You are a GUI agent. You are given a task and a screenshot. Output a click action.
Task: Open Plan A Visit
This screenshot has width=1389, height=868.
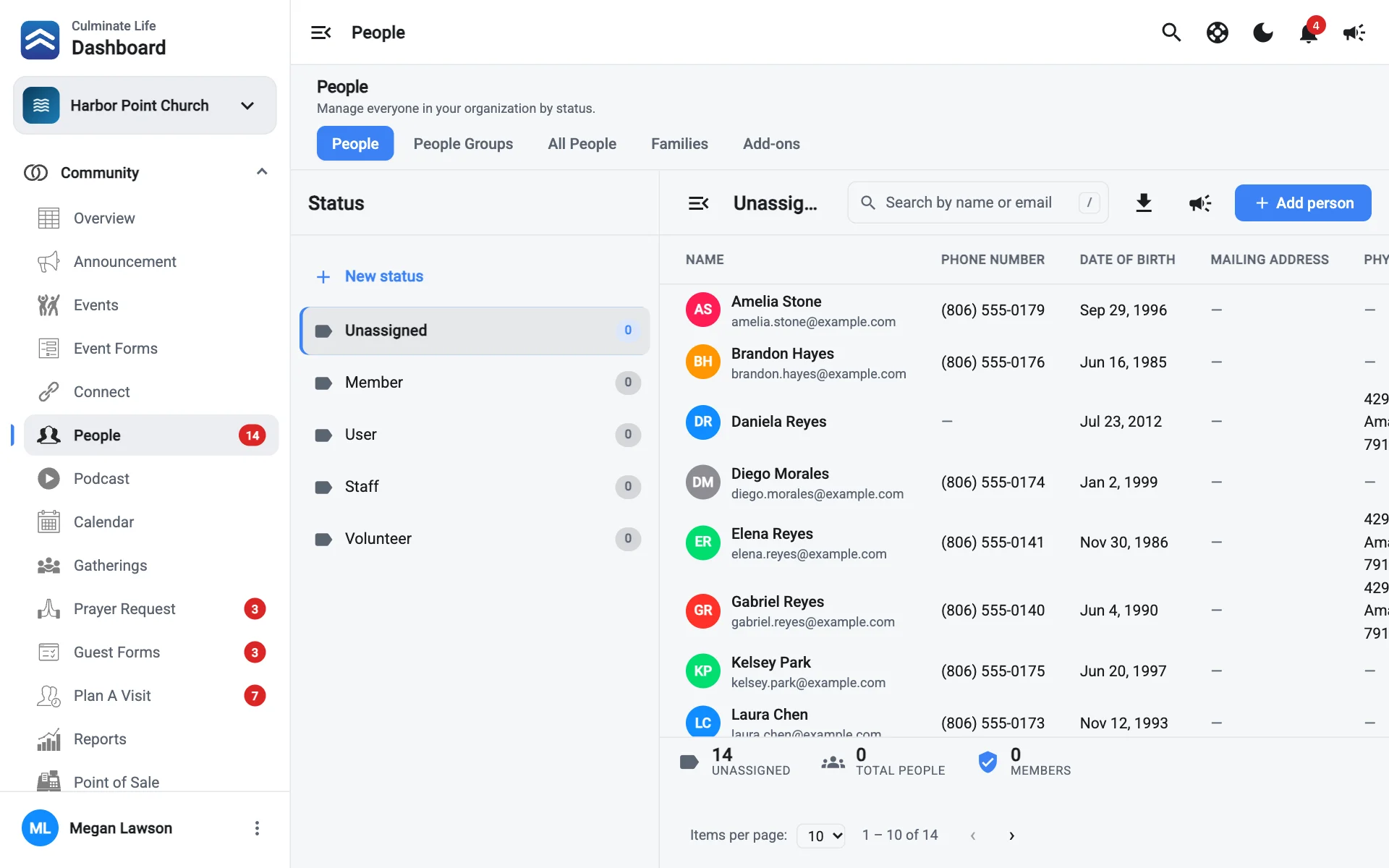pyautogui.click(x=150, y=696)
